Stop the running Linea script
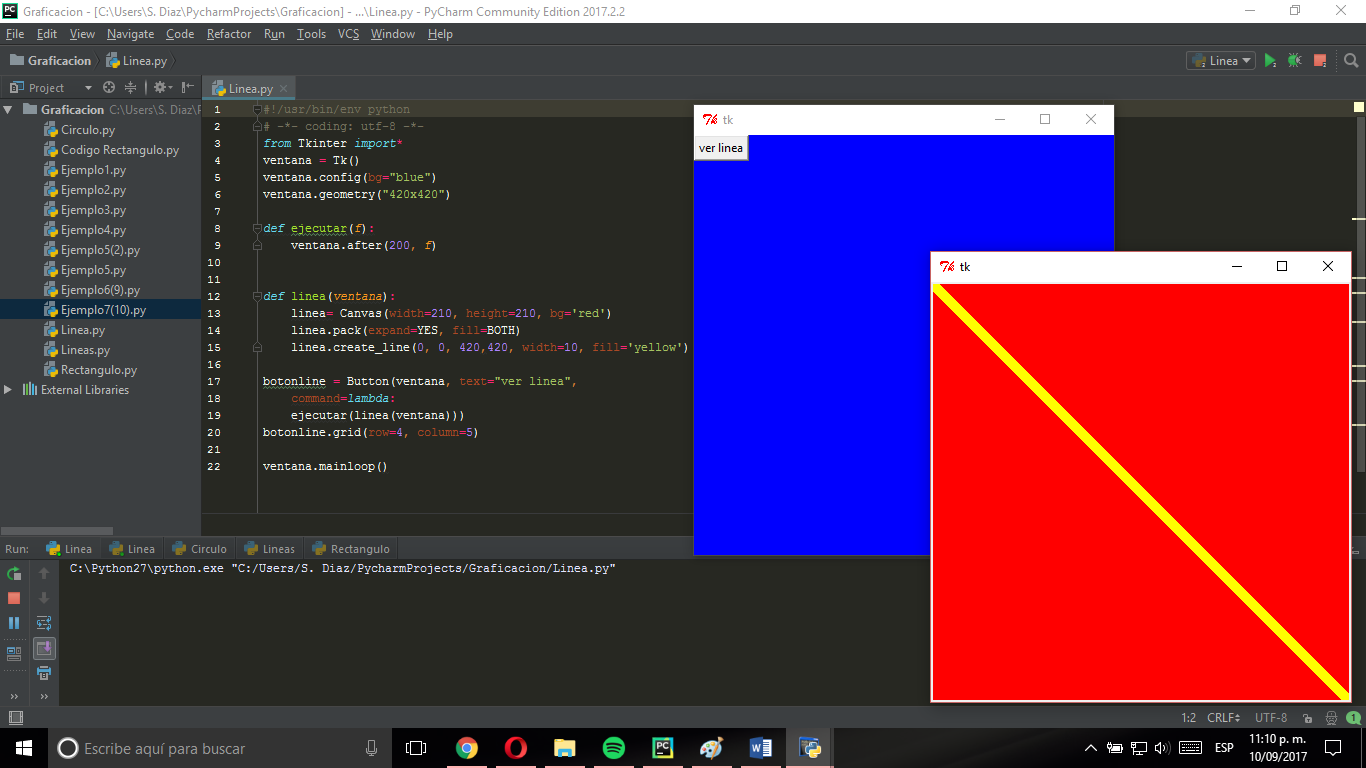This screenshot has height=768, width=1366. [x=1318, y=60]
